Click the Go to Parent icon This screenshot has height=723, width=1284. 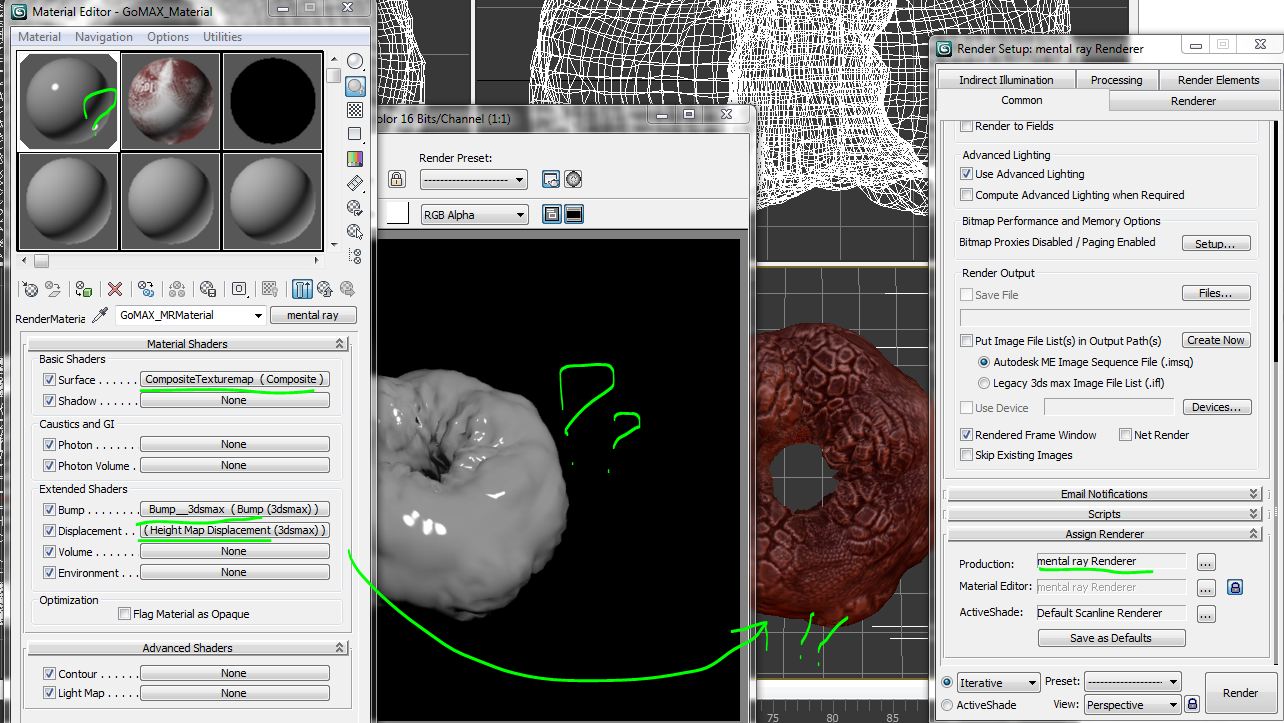324,289
